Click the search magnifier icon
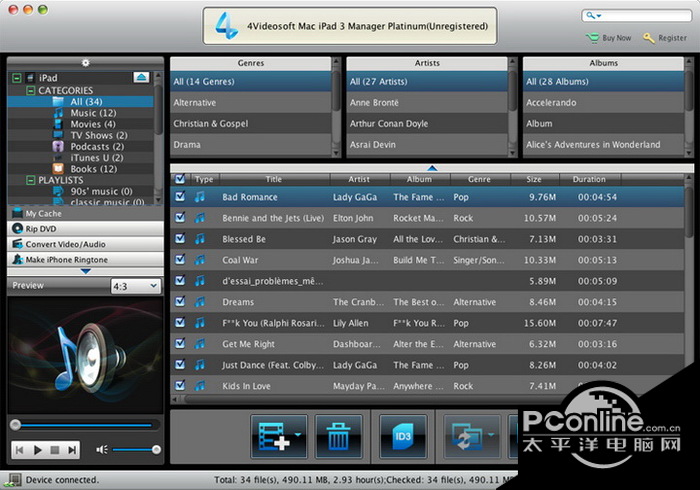Image resolution: width=700 pixels, height=490 pixels. click(590, 16)
